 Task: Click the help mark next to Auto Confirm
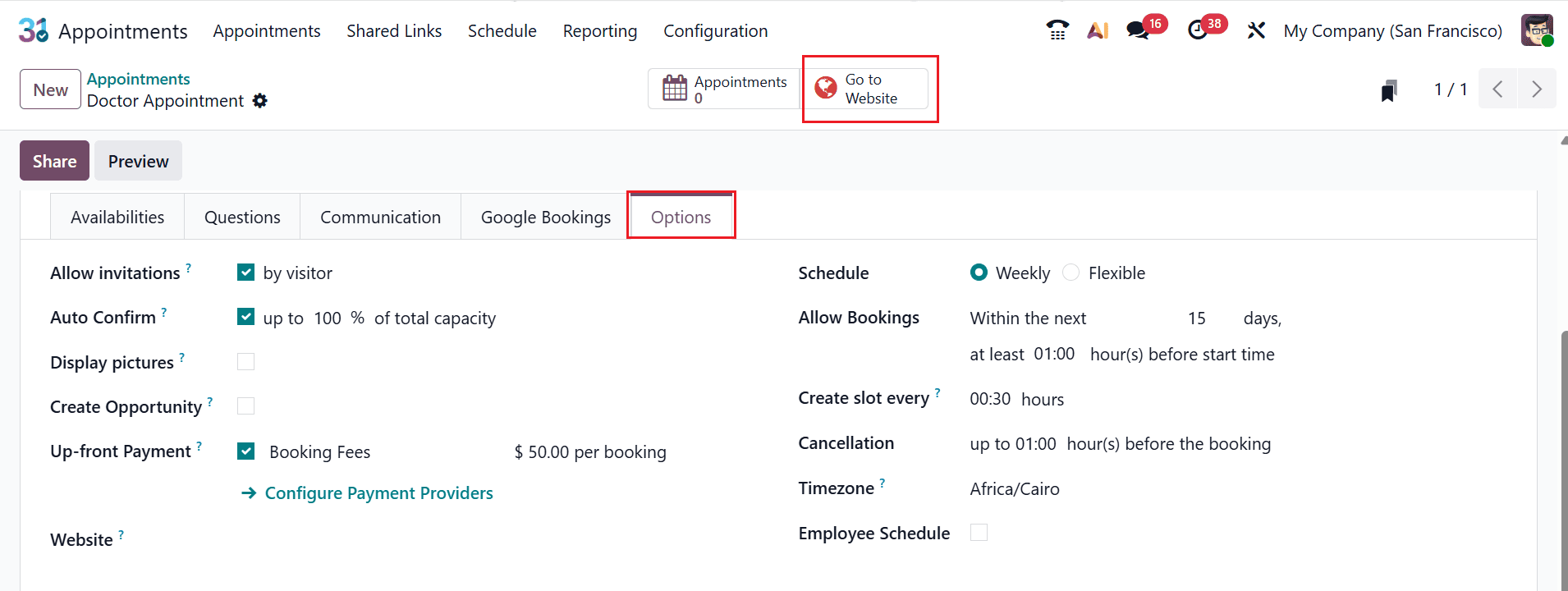click(164, 312)
